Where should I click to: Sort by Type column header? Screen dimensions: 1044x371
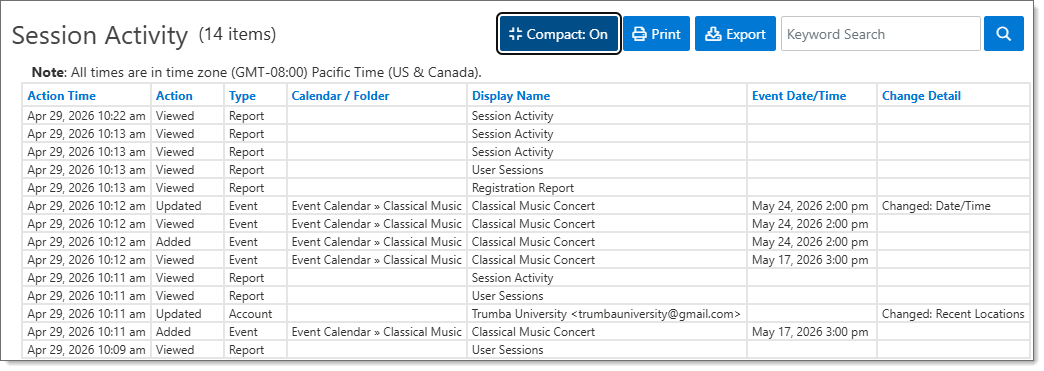[x=242, y=96]
